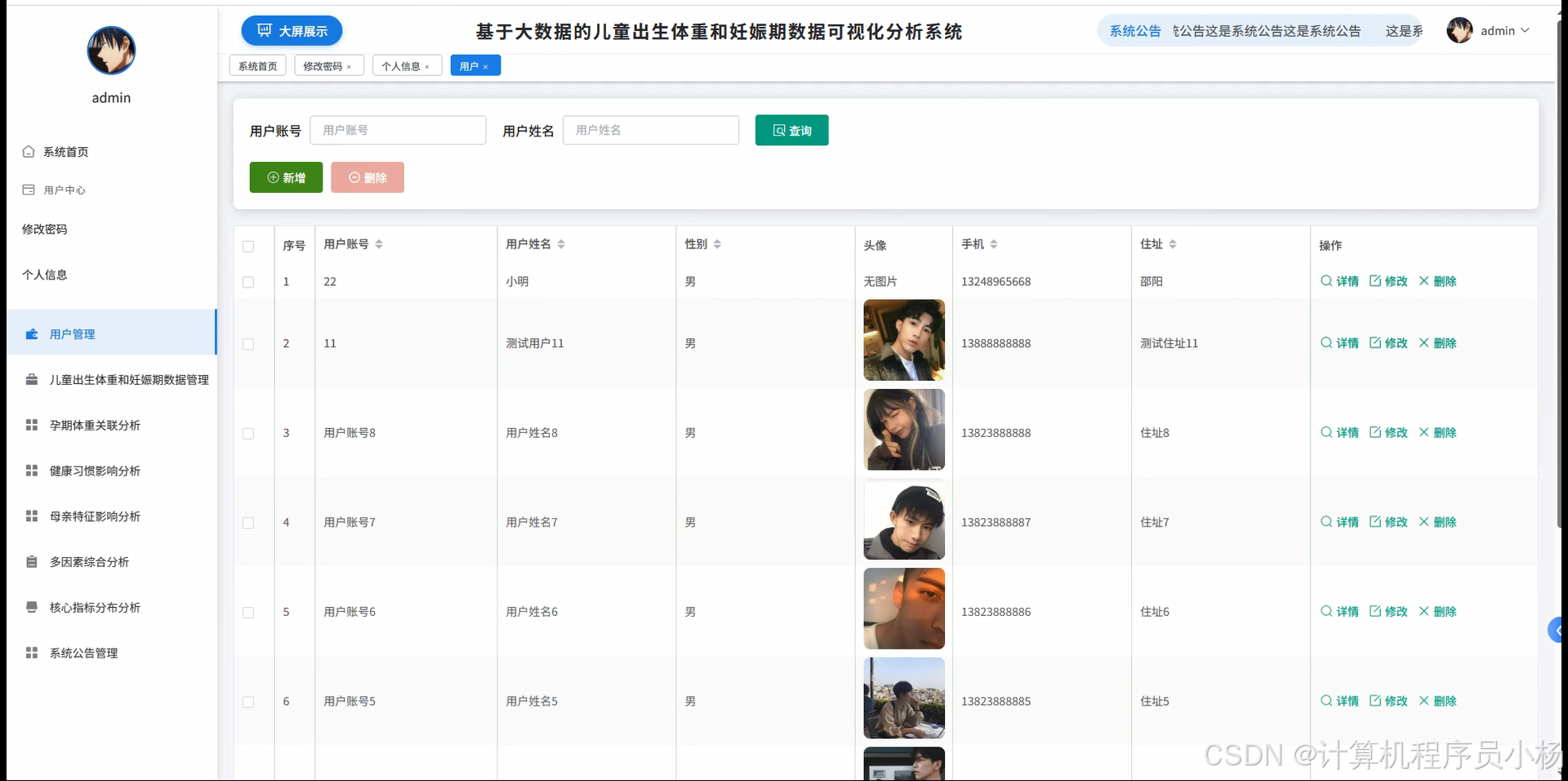Switch to the 系统首页 tab
Viewport: 1568px width, 781px height.
pyautogui.click(x=256, y=65)
